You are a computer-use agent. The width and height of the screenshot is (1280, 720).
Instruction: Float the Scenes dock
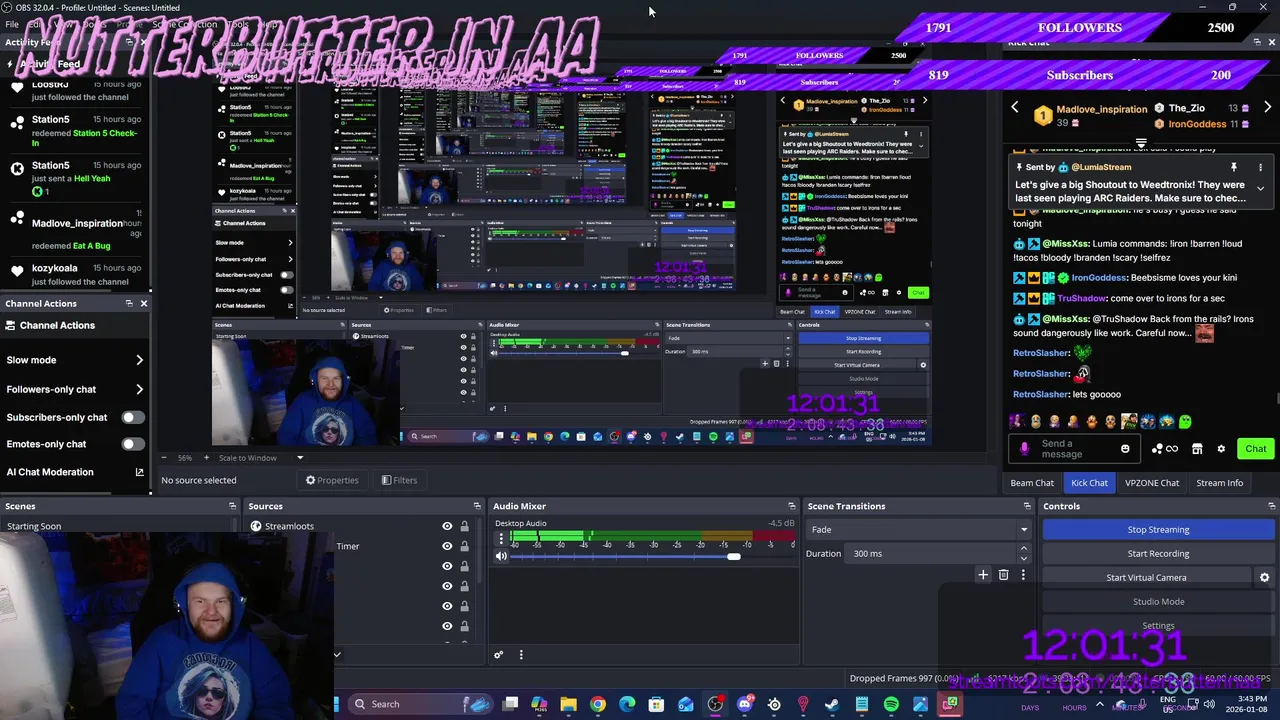tap(232, 506)
